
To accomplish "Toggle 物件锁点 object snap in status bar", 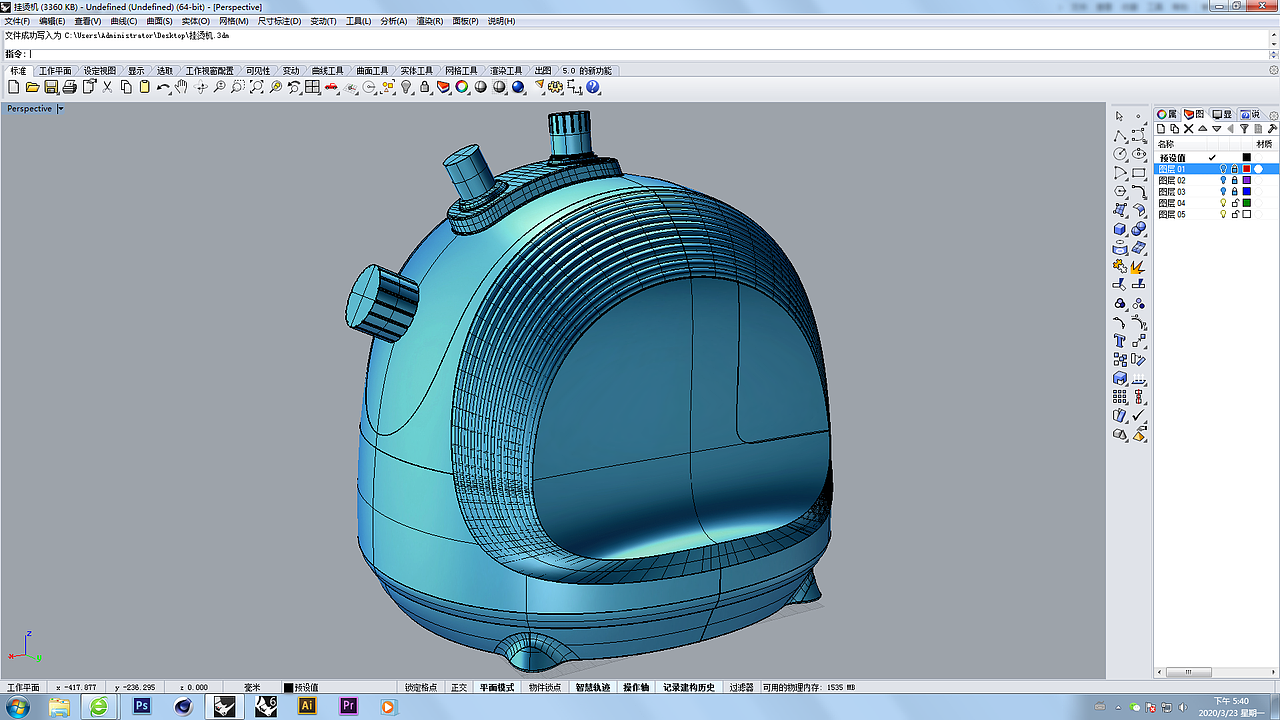I will 545,688.
